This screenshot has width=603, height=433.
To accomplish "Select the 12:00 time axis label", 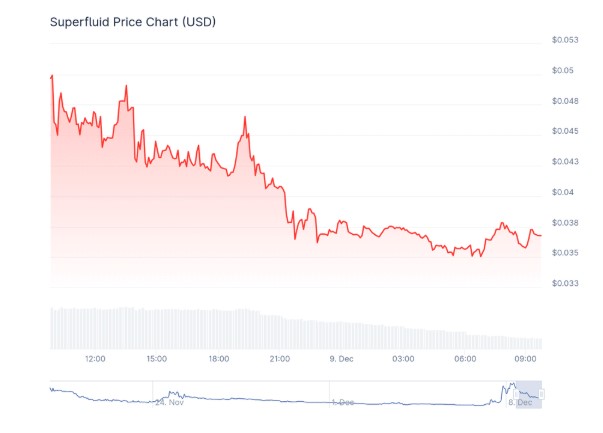I will pyautogui.click(x=95, y=358).
